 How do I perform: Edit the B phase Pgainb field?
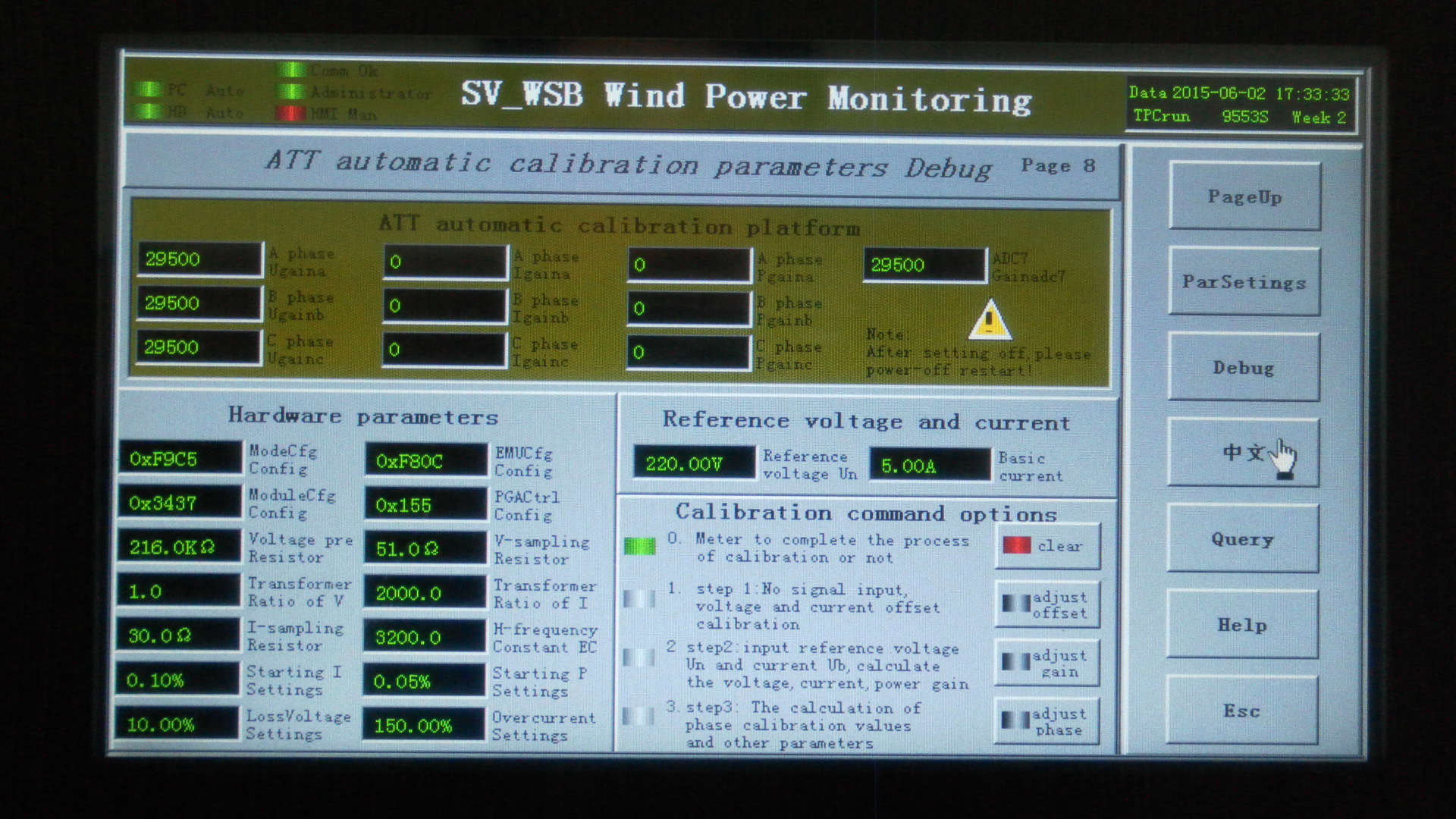pos(689,309)
